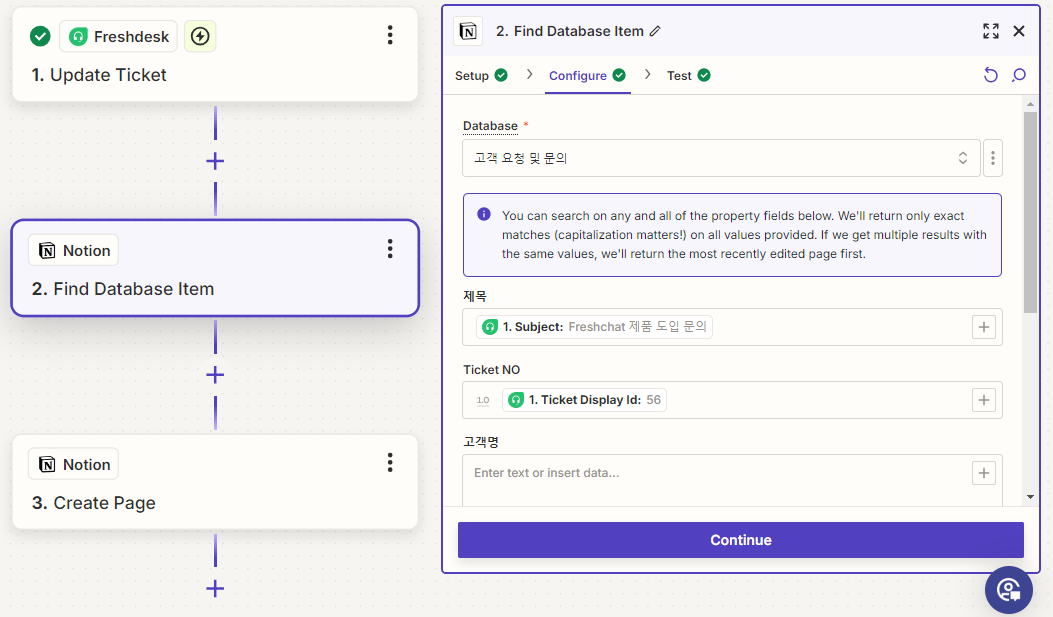Open the 1. Update Ticket step
Image resolution: width=1053 pixels, height=617 pixels.
[x=215, y=54]
